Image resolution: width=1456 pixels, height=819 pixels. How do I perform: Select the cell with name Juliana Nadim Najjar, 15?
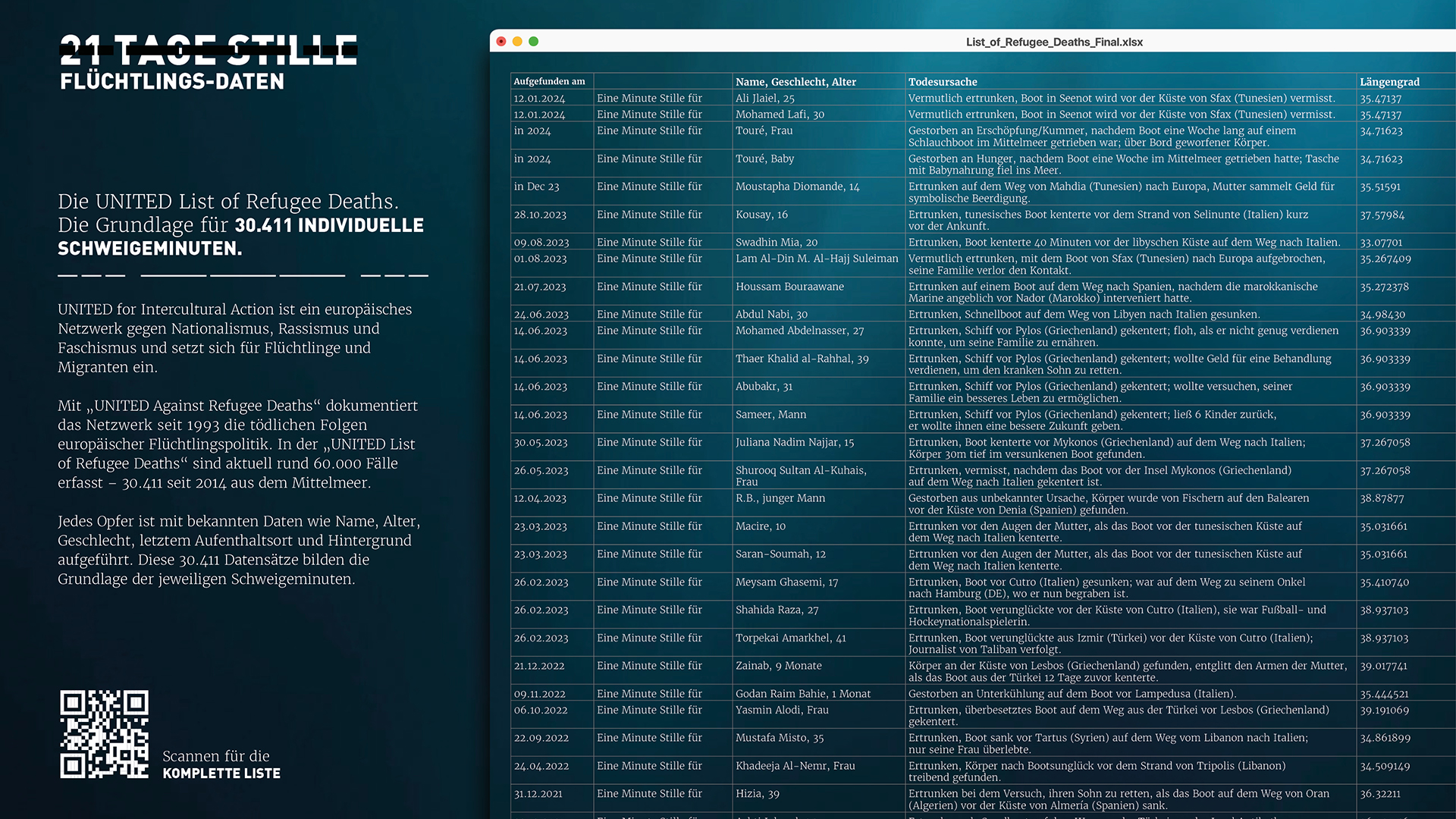click(x=795, y=443)
